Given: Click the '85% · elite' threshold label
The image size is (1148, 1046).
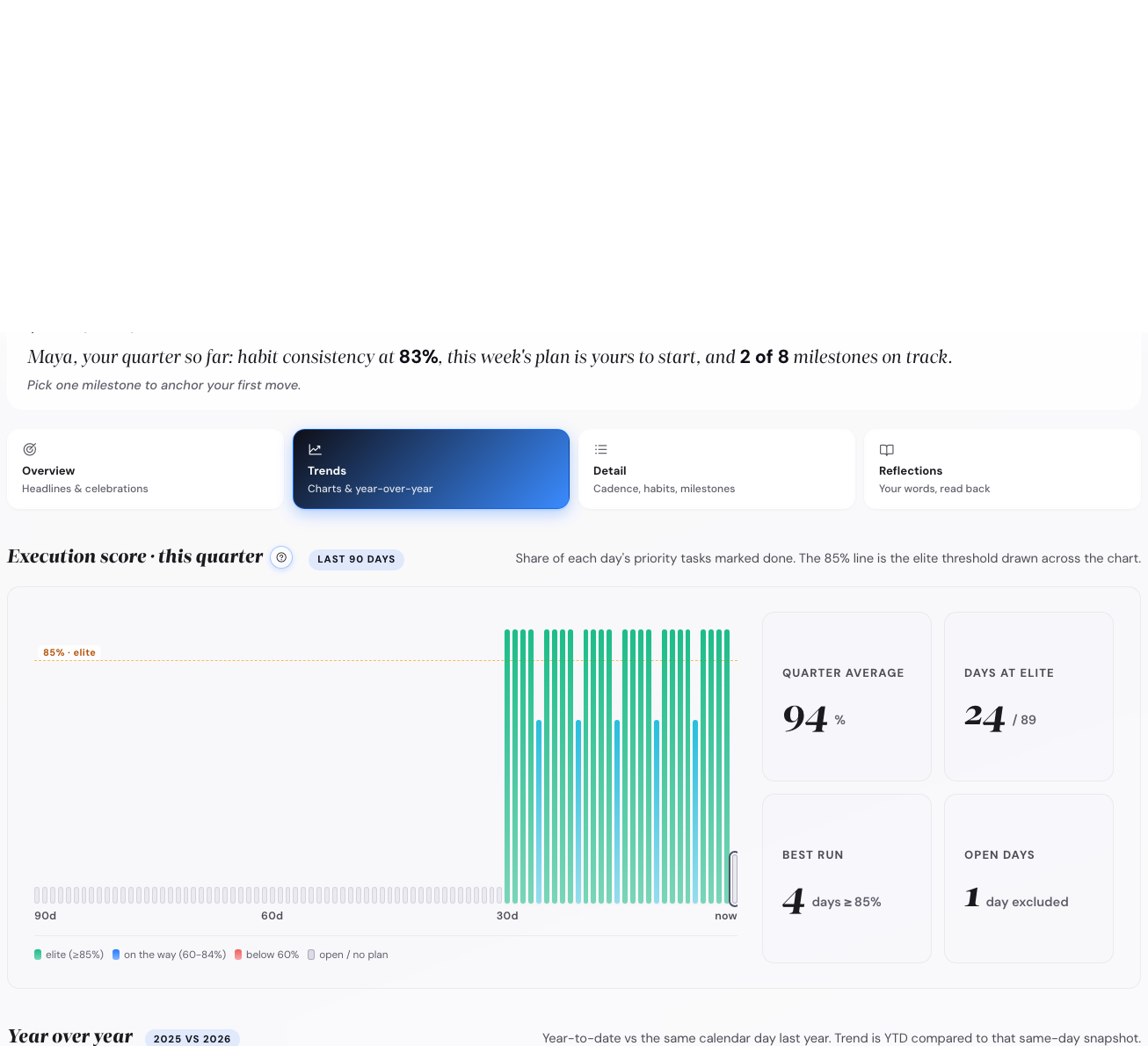Looking at the screenshot, I should tap(69, 652).
